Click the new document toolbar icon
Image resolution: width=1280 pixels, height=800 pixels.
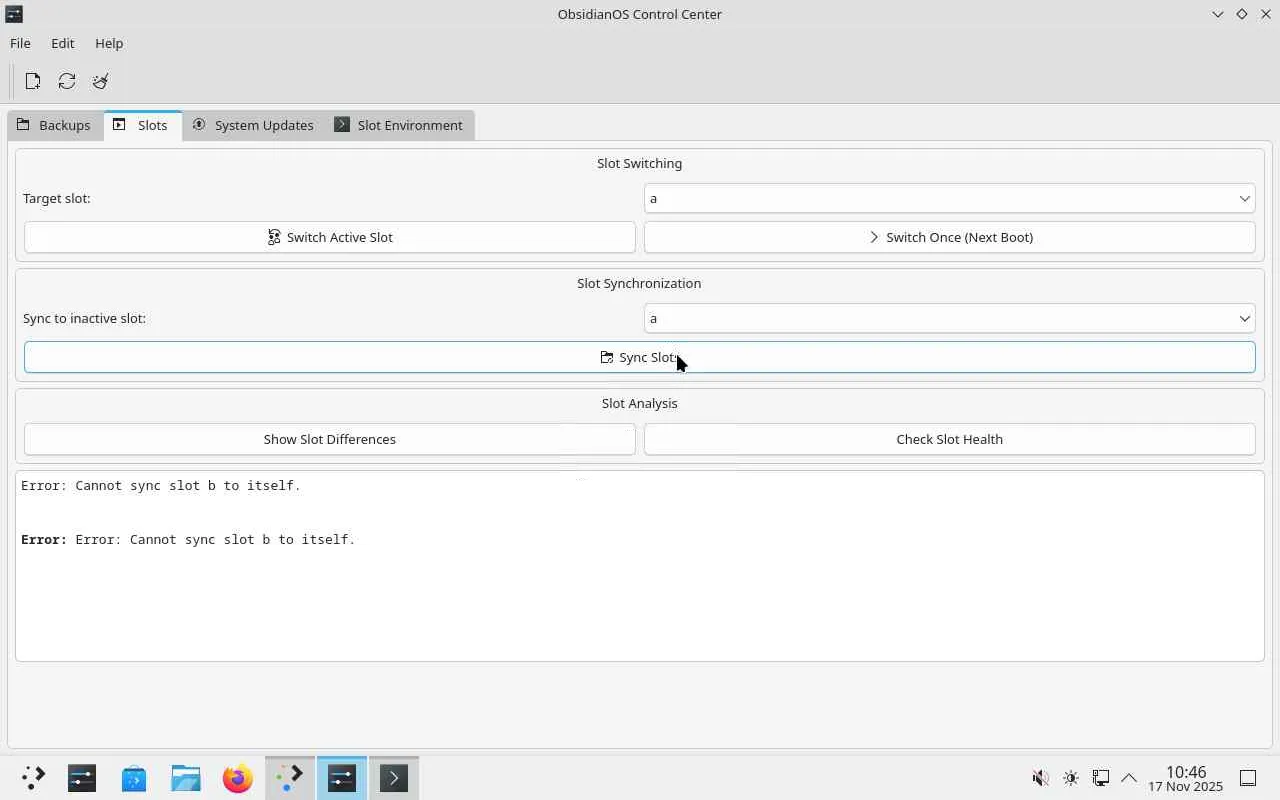pyautogui.click(x=33, y=81)
